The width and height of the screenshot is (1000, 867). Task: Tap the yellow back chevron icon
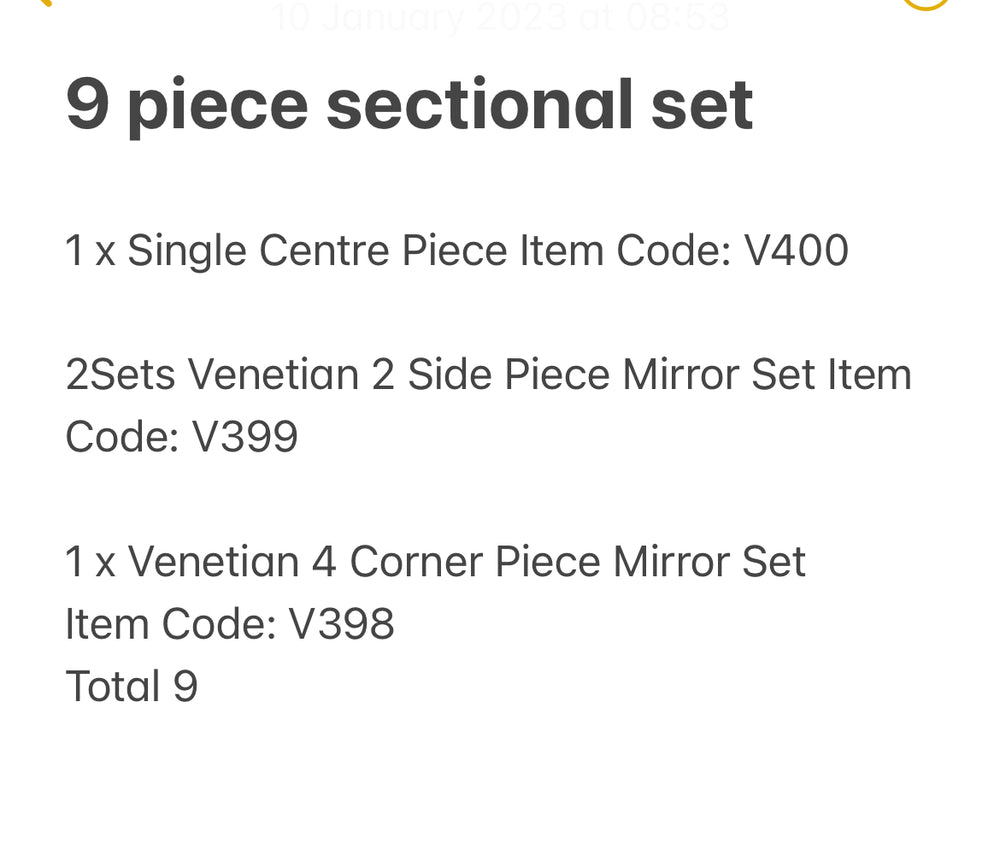coord(42,3)
